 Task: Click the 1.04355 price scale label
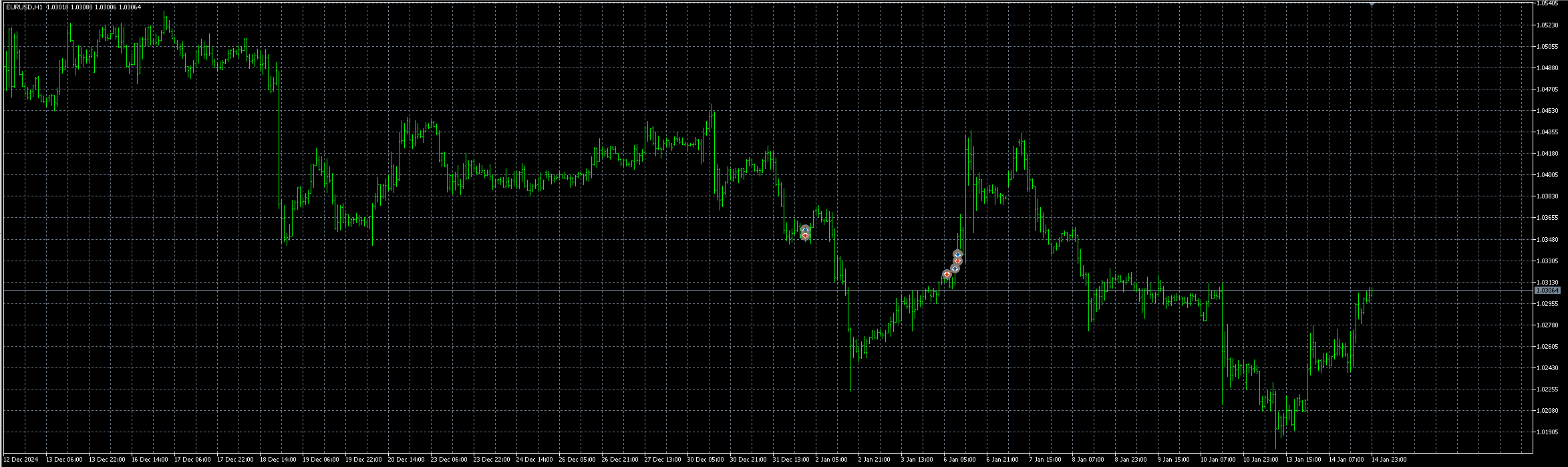point(1547,132)
